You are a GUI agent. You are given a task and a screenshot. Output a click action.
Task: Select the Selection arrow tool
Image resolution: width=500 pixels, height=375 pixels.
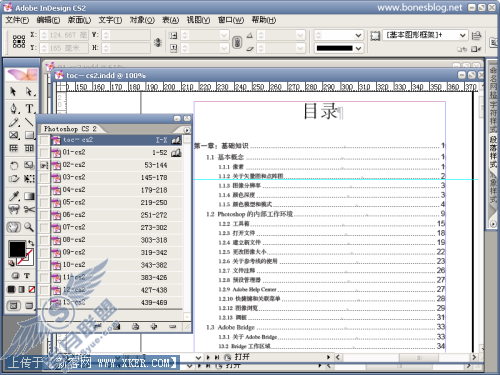pos(13,91)
